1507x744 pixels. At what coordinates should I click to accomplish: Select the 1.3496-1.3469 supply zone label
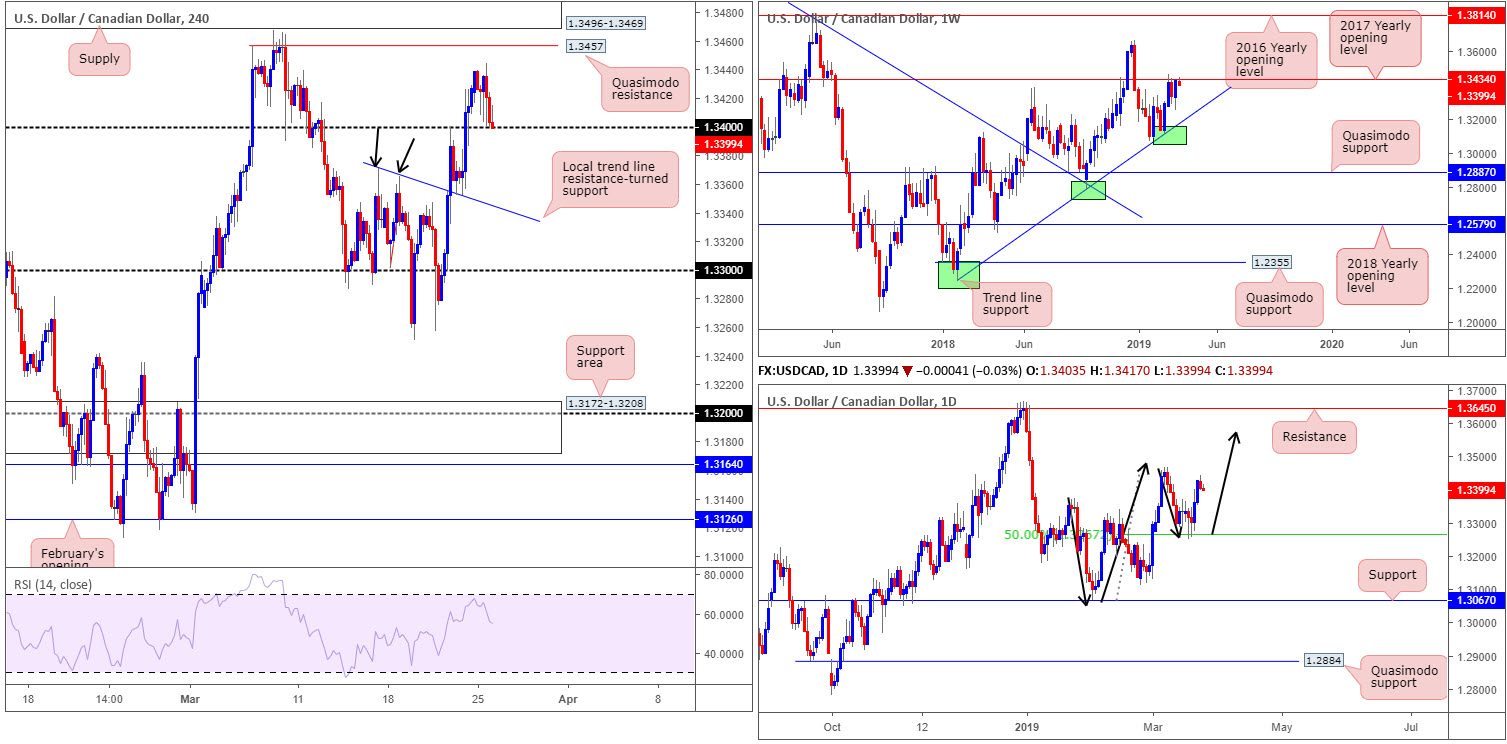606,22
